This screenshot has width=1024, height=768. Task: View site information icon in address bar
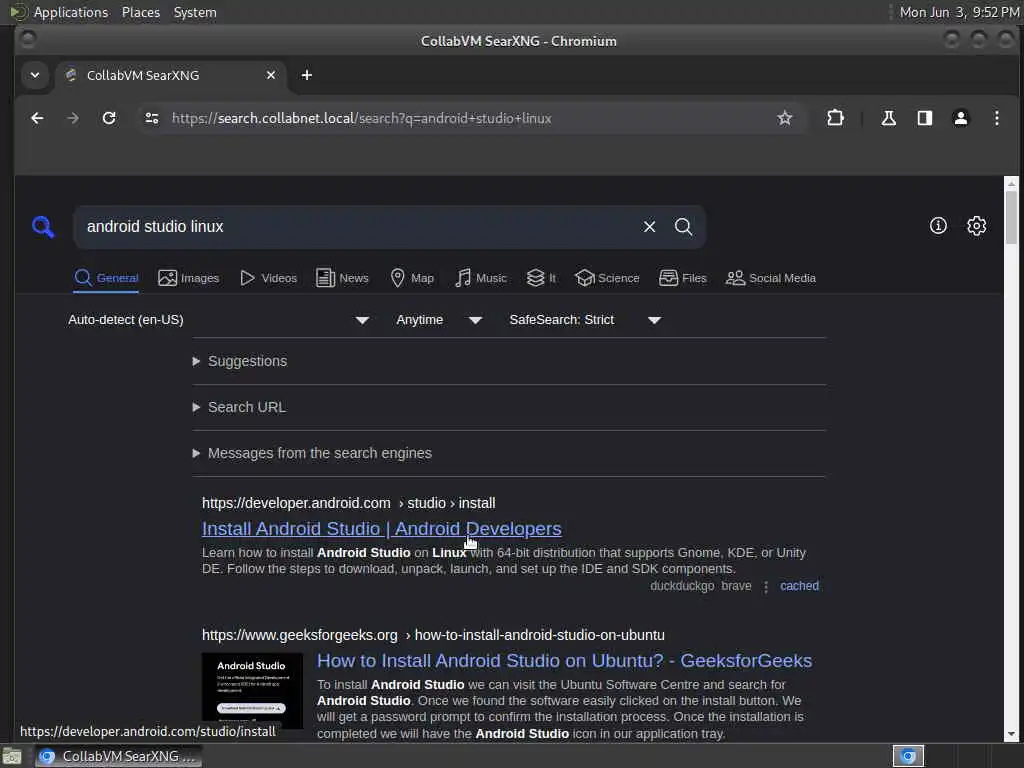(x=152, y=118)
